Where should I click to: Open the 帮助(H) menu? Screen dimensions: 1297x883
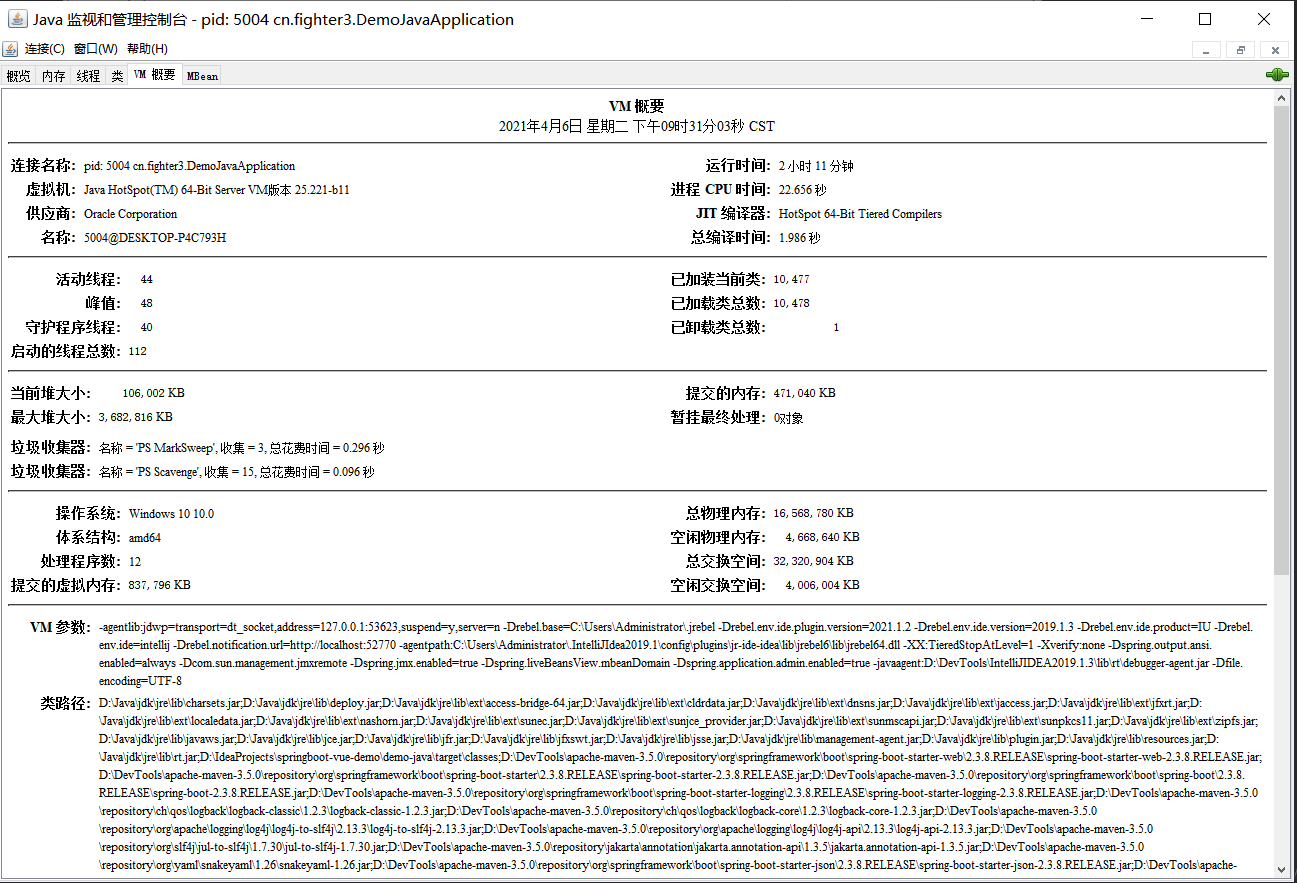tap(147, 49)
